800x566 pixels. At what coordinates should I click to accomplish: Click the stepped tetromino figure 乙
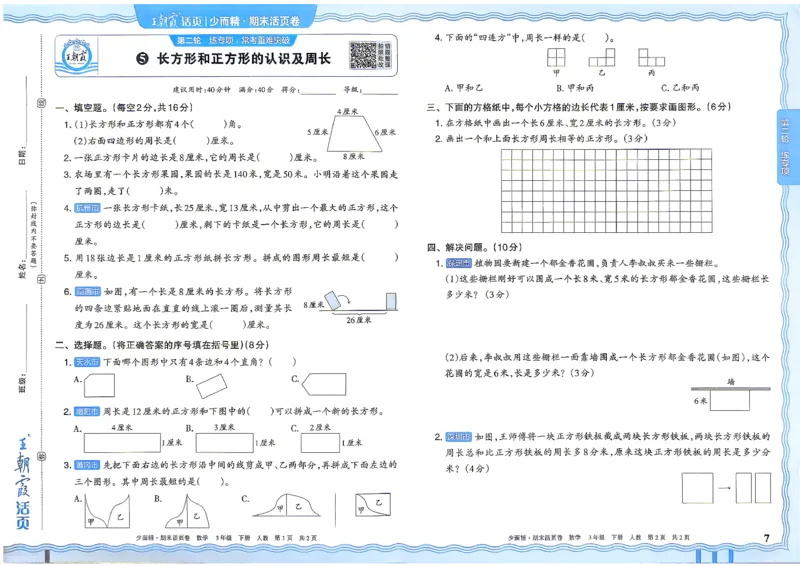click(x=602, y=57)
